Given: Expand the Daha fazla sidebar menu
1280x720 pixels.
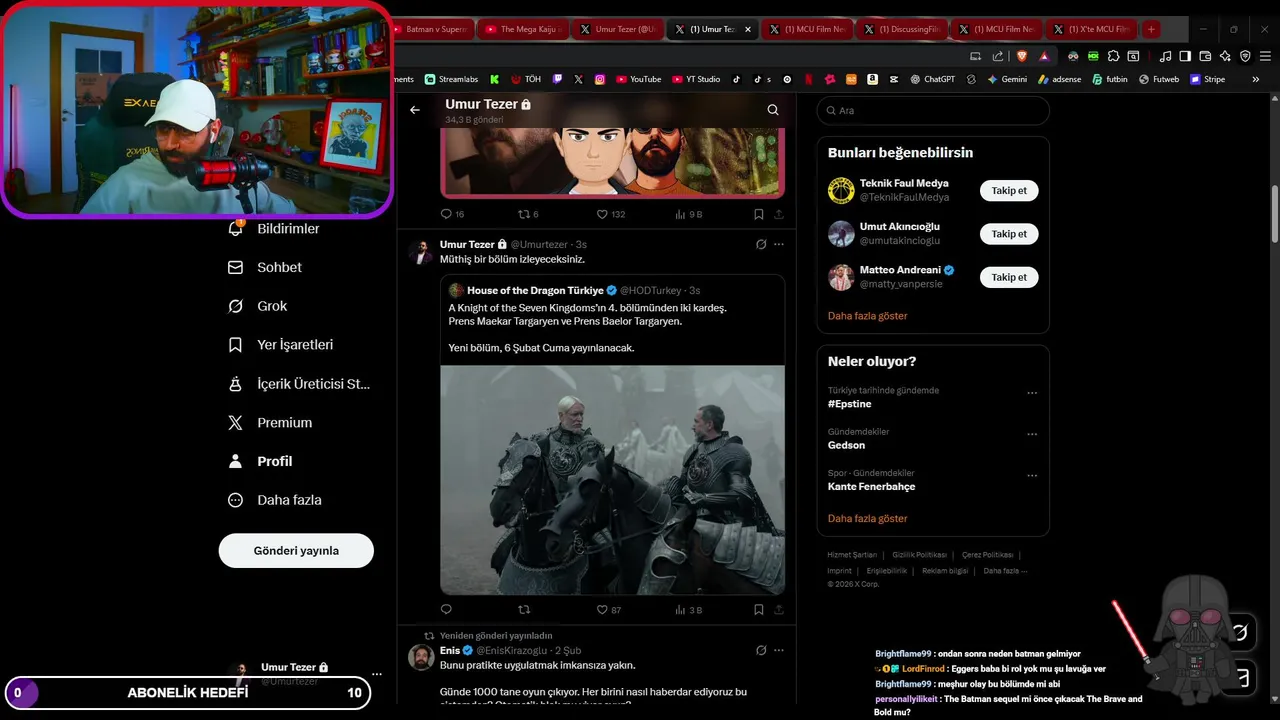Looking at the screenshot, I should point(275,500).
